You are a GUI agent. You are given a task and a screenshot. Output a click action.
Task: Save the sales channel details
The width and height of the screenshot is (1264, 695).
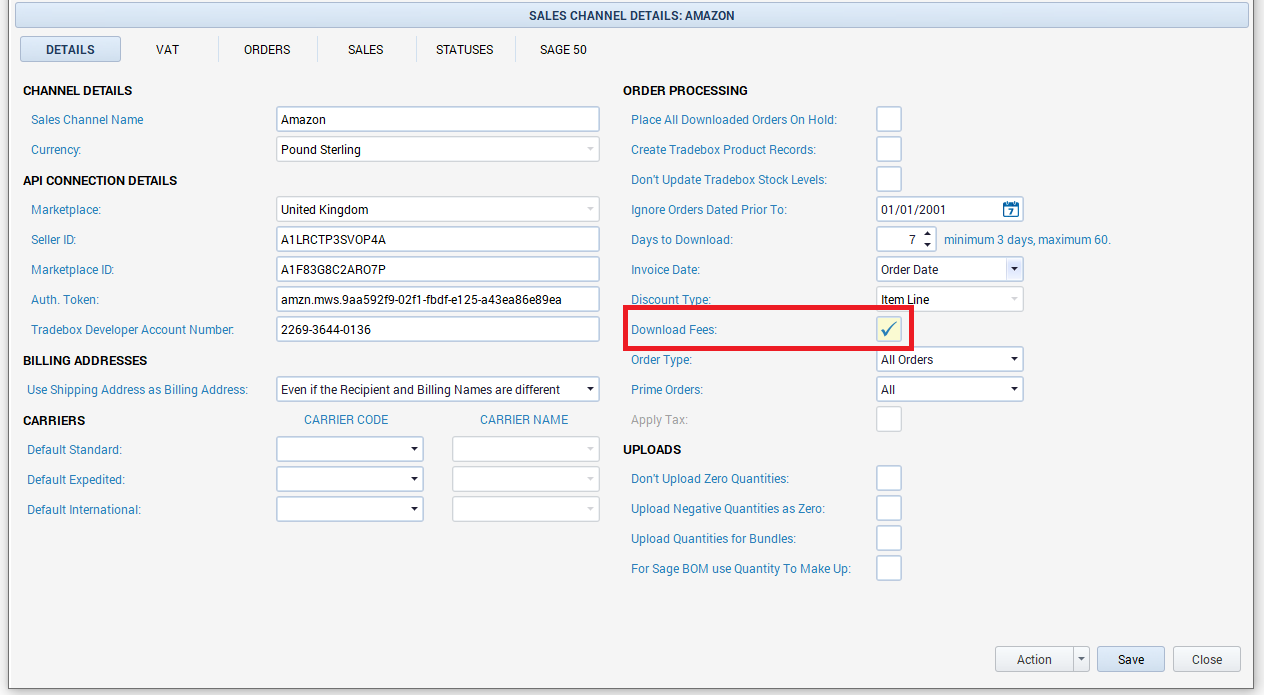1131,659
